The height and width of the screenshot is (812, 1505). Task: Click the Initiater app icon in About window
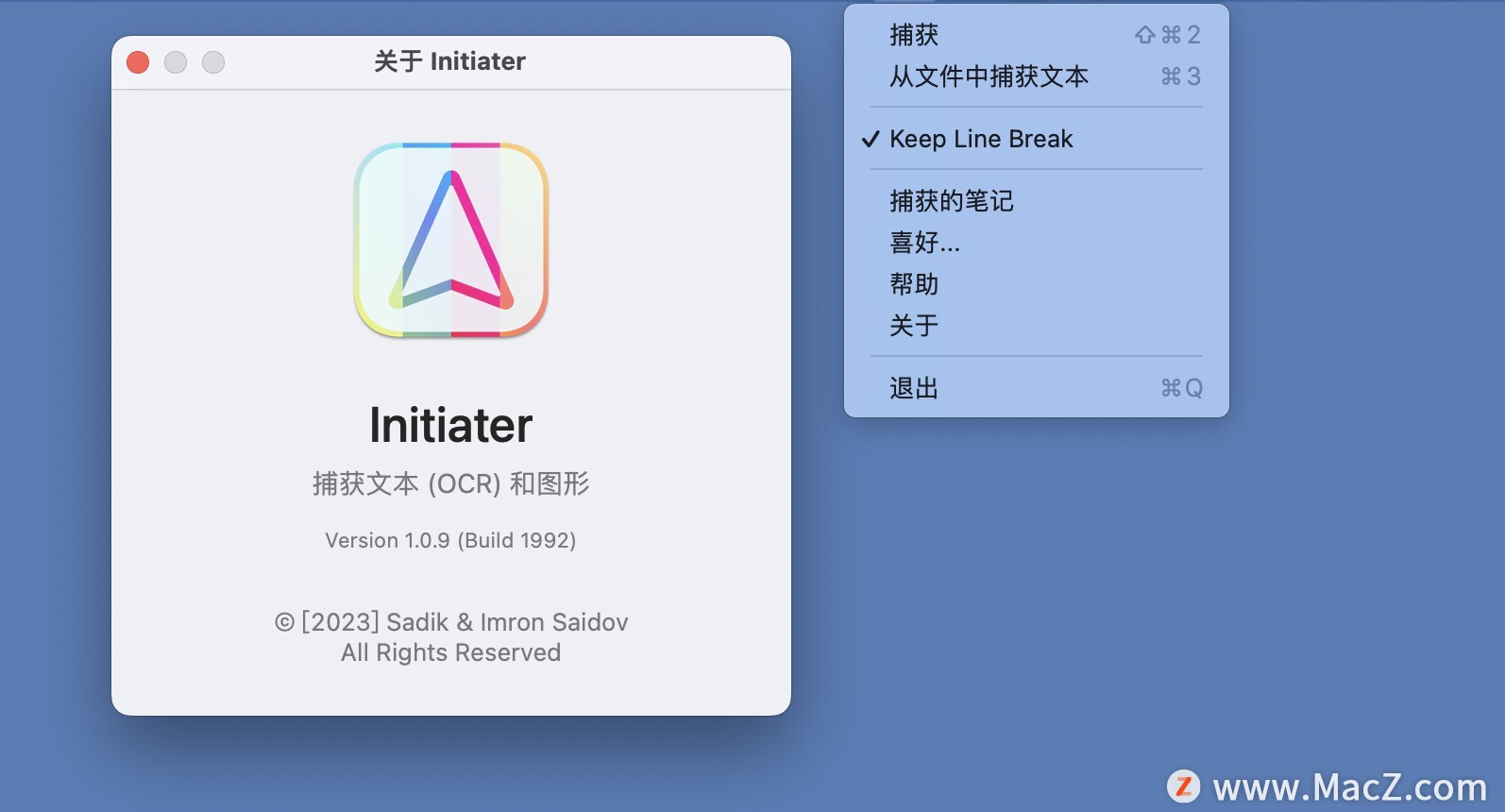point(451,240)
